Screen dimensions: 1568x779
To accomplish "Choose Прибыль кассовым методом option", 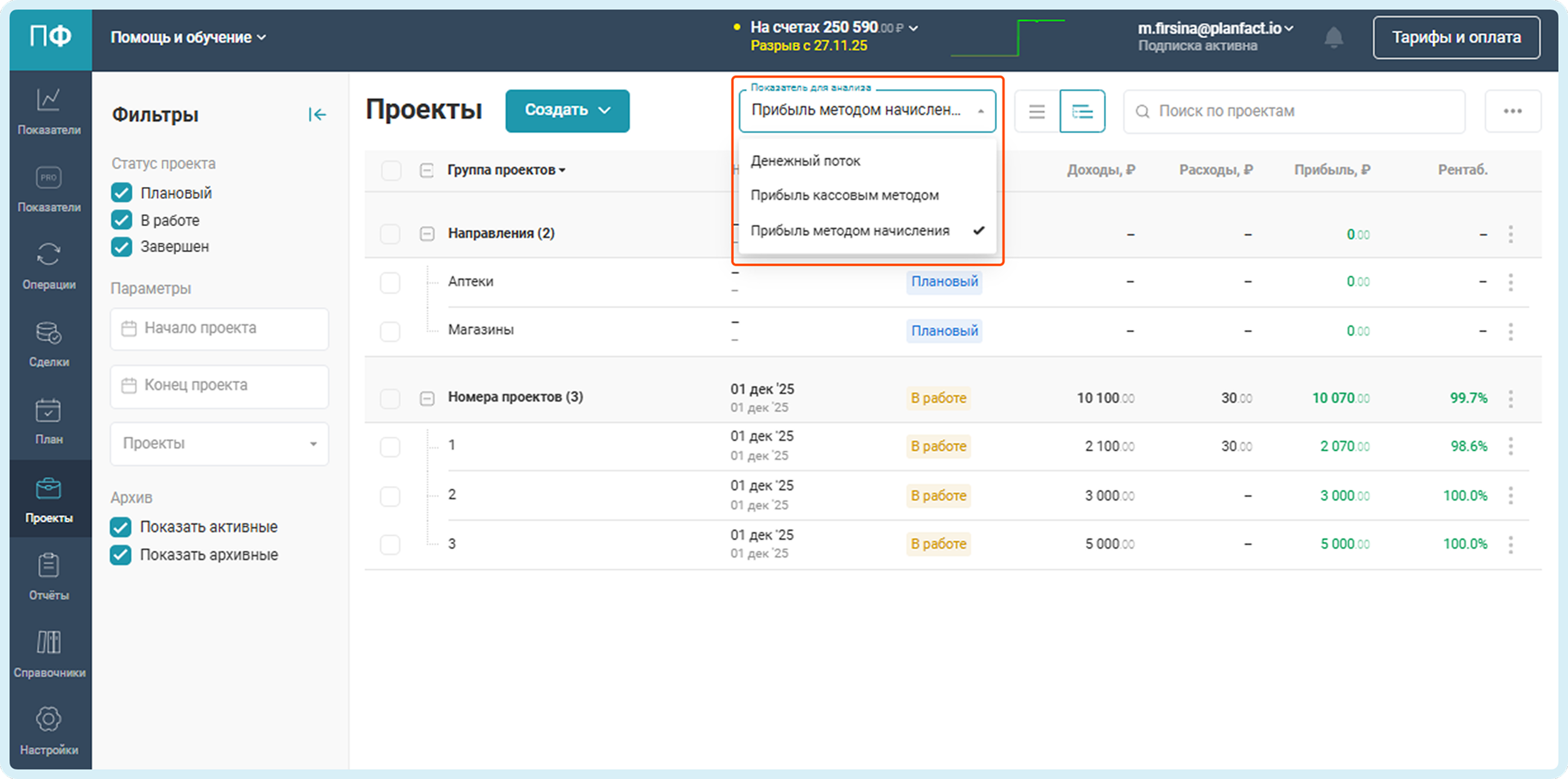I will click(844, 195).
